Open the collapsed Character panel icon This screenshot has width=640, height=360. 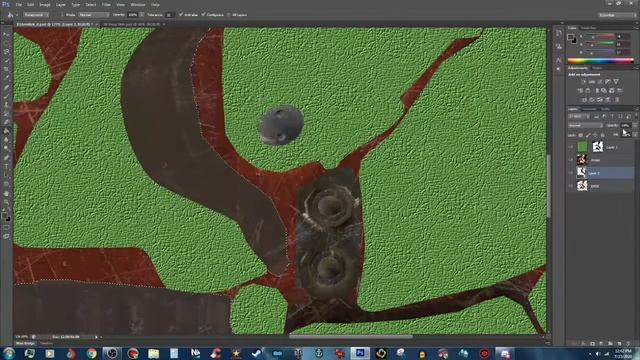558,60
